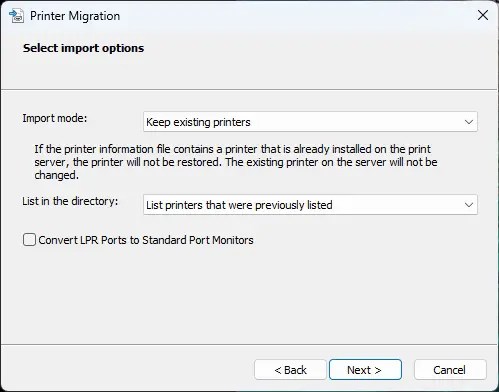Click the 'Import mode:' label
Image resolution: width=499 pixels, height=392 pixels.
coord(55,118)
